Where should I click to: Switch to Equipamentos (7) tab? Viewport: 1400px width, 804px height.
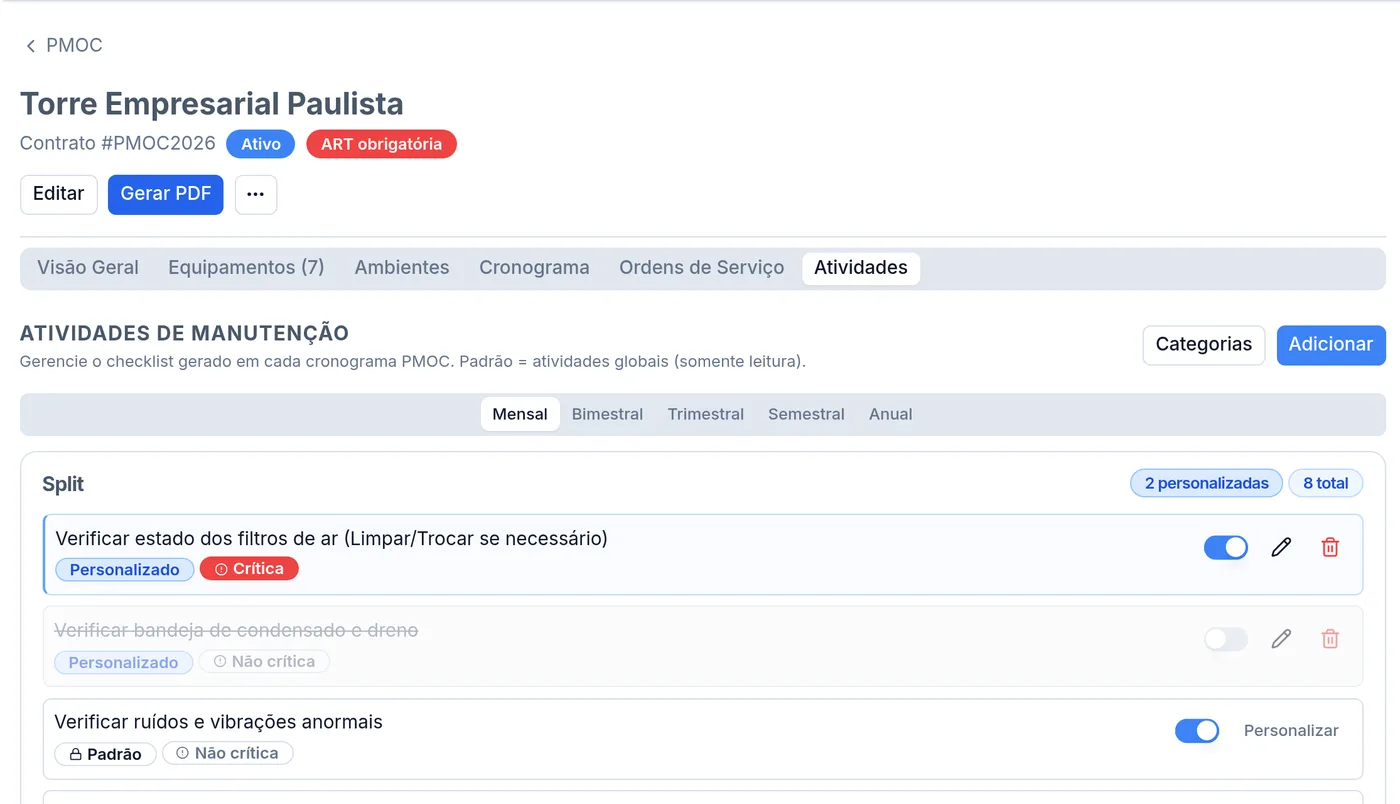pyautogui.click(x=246, y=268)
